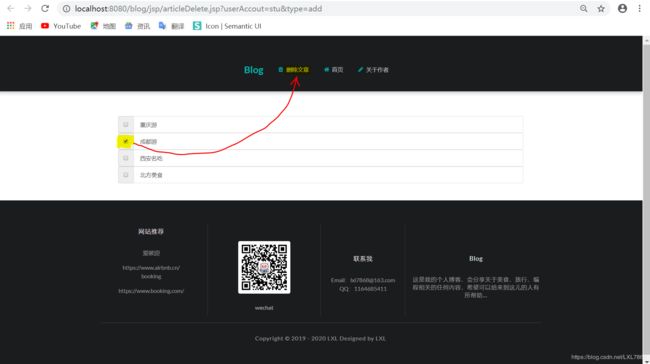Click the 北方美食 article title text
This screenshot has width=650, height=364.
pyautogui.click(x=151, y=175)
